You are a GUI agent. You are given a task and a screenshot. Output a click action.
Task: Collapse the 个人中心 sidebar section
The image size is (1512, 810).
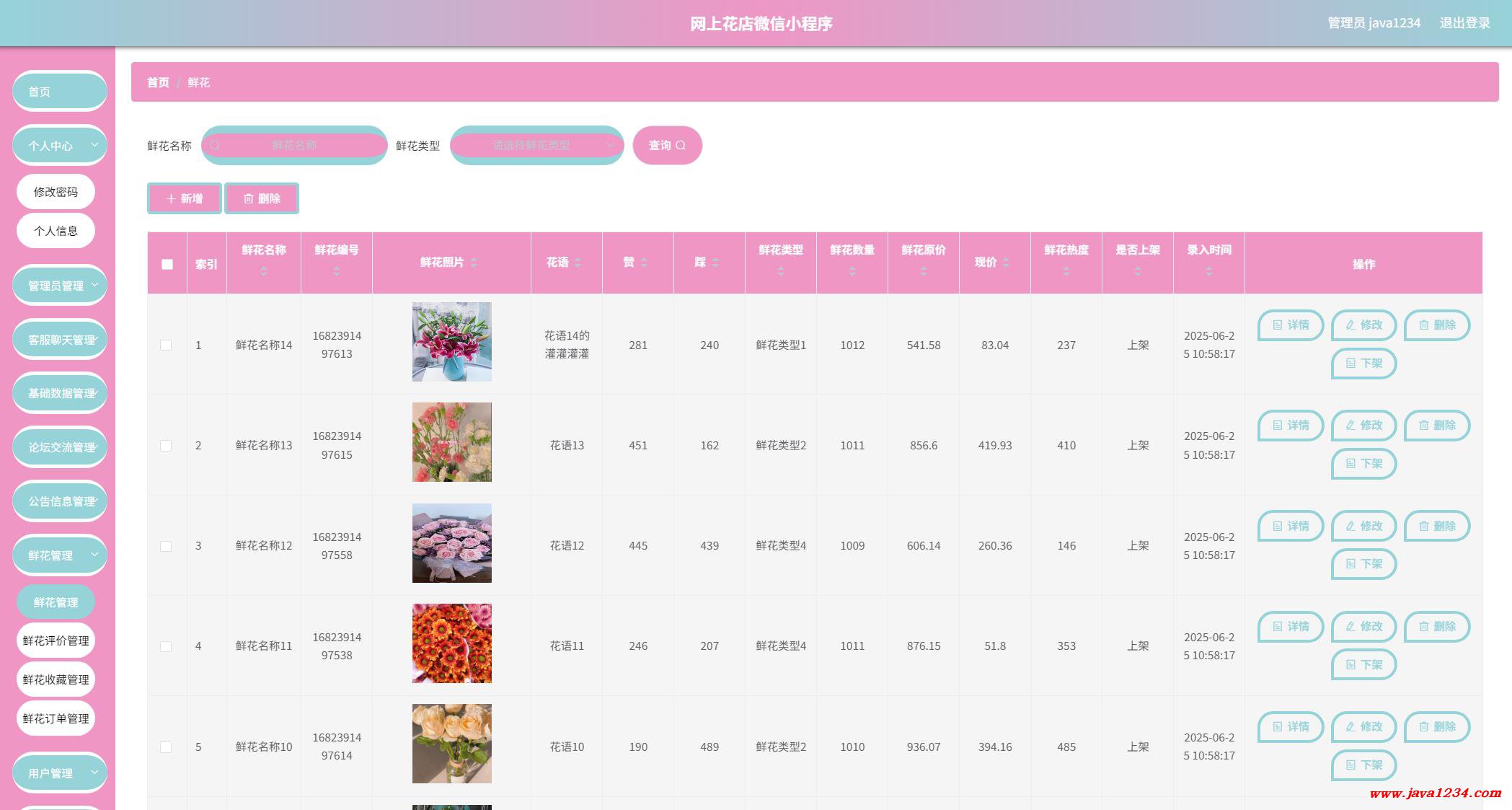pos(60,146)
